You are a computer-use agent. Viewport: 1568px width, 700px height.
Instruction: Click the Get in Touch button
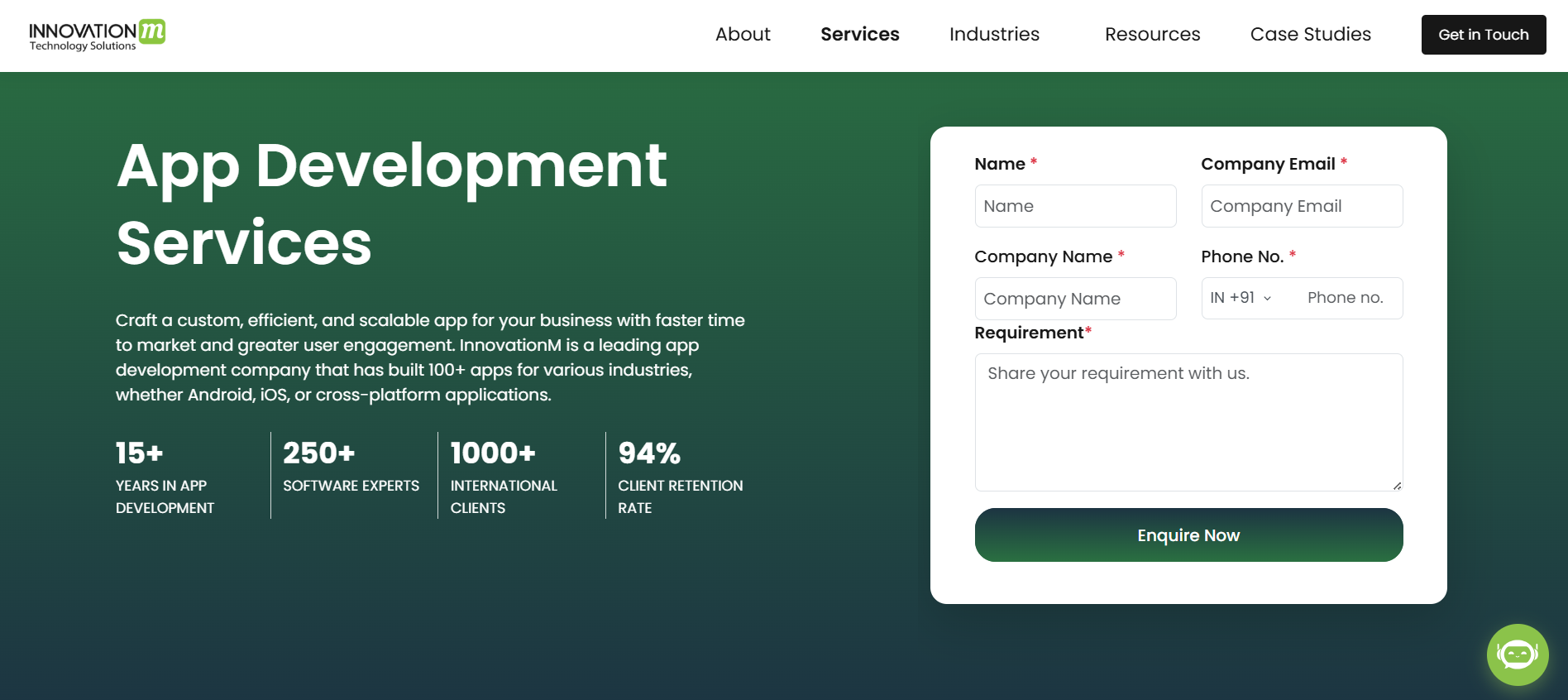pyautogui.click(x=1484, y=35)
